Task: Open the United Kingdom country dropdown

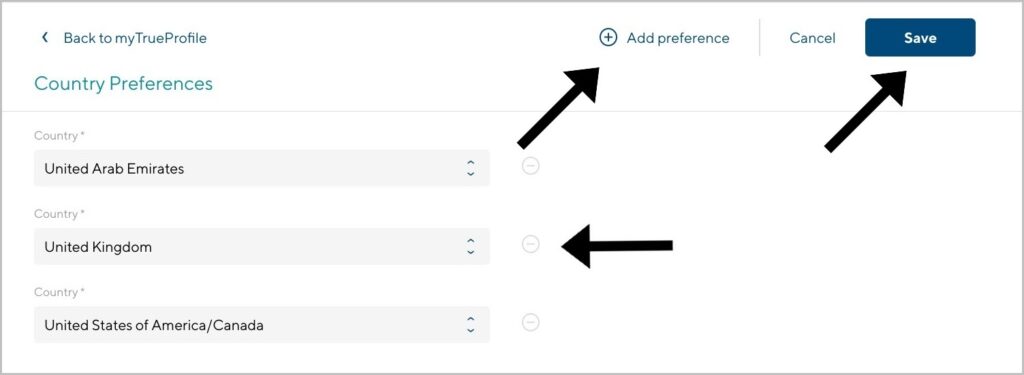Action: click(x=261, y=246)
